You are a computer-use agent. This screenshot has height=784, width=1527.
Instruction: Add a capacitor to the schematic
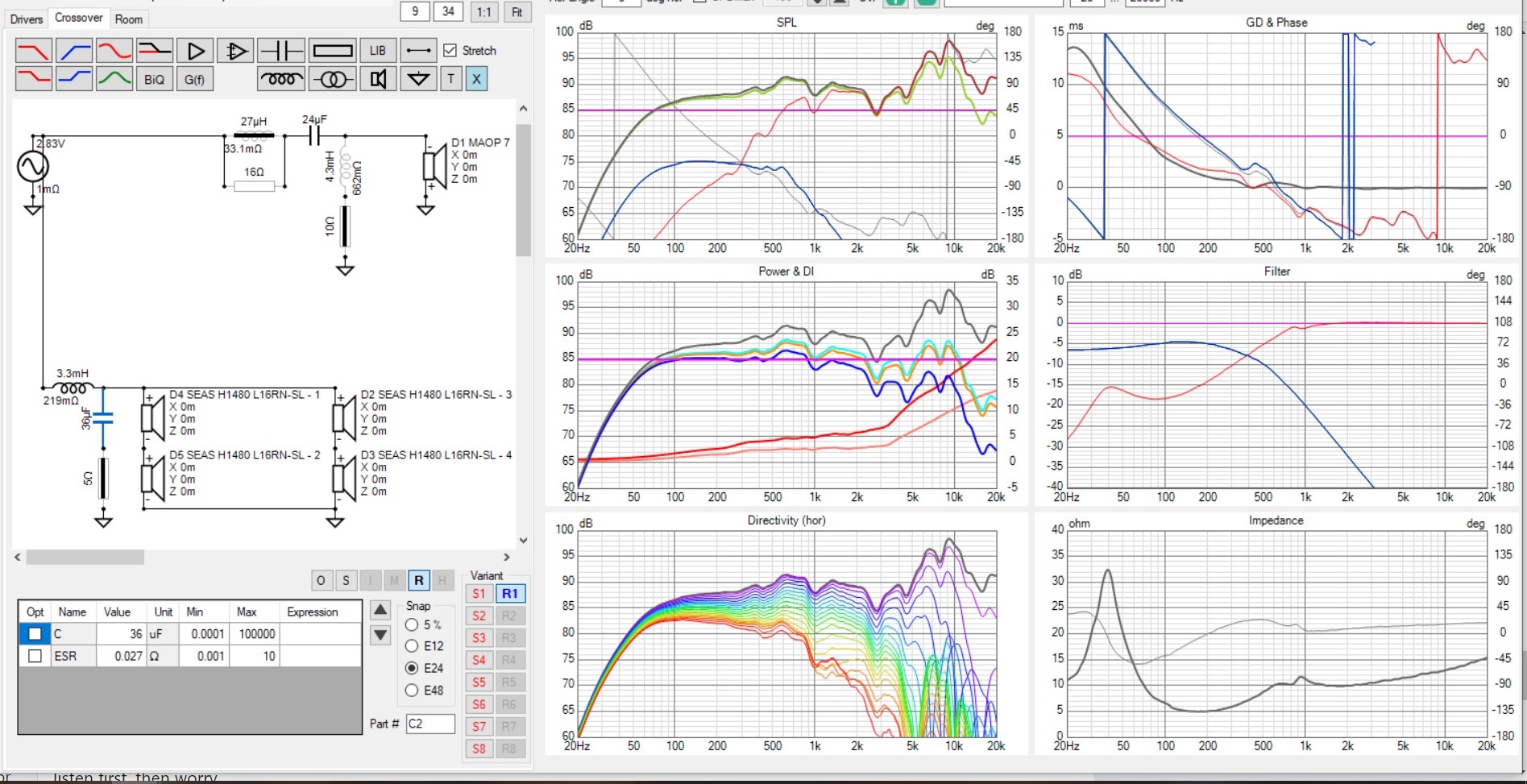click(280, 51)
